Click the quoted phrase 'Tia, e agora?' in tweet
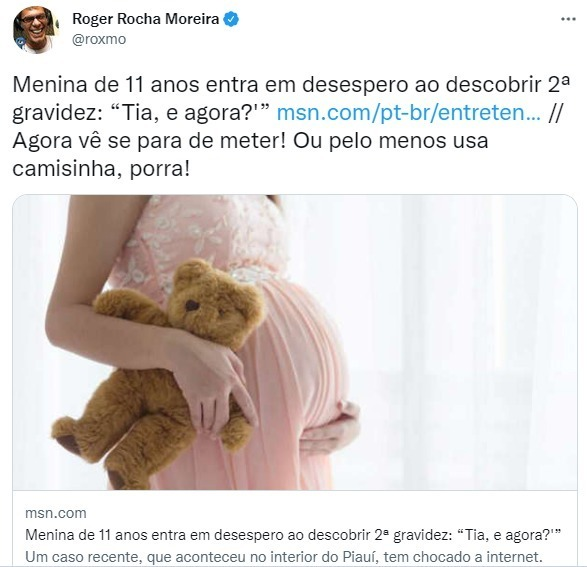The width and height of the screenshot is (587, 567). pos(192,113)
